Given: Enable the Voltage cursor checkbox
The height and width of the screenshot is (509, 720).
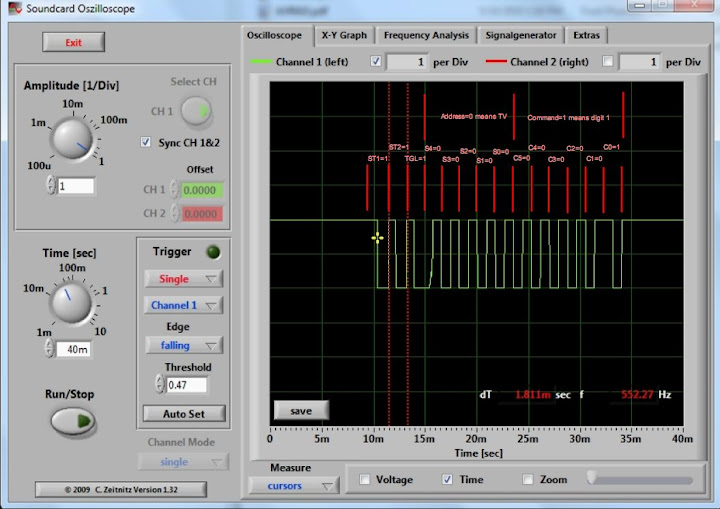Looking at the screenshot, I should pyautogui.click(x=365, y=480).
